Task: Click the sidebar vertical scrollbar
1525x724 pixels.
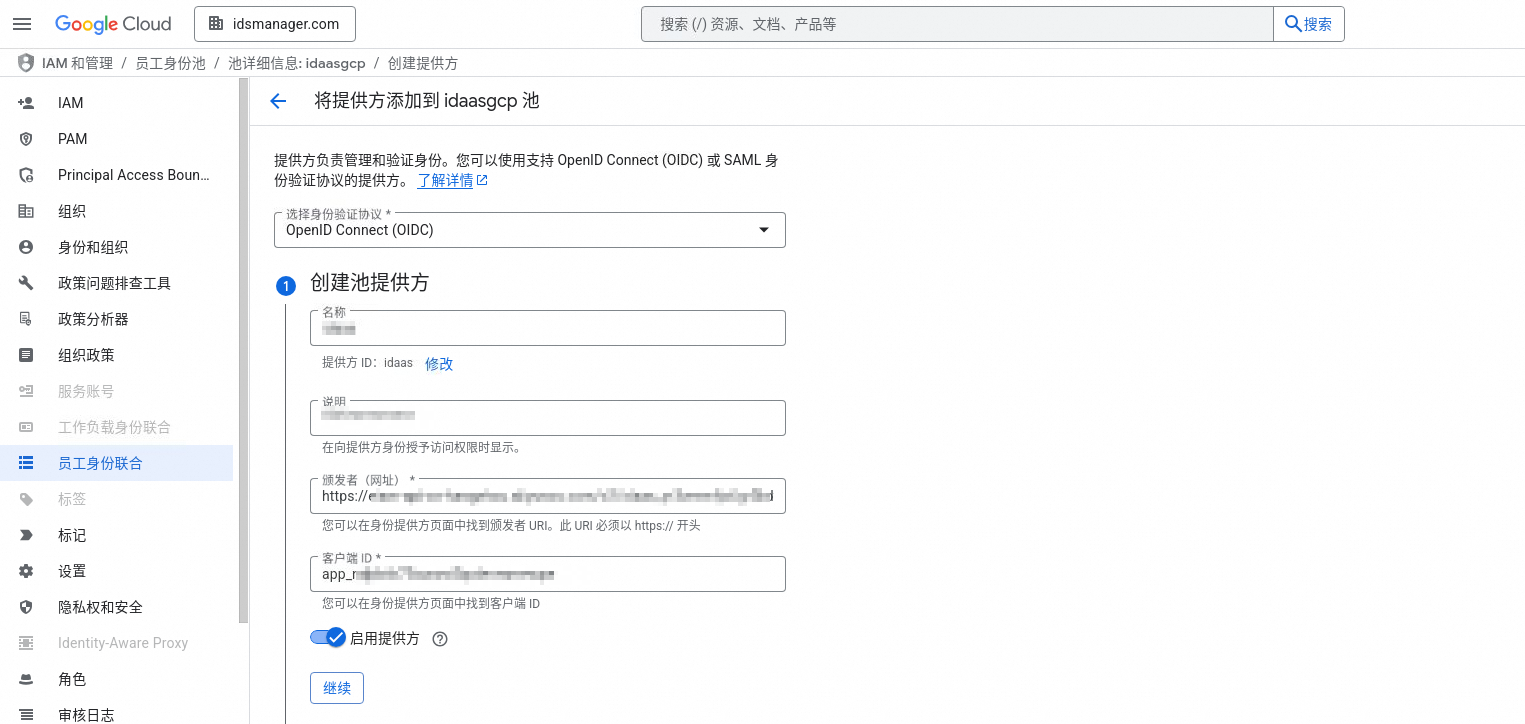Action: 243,352
